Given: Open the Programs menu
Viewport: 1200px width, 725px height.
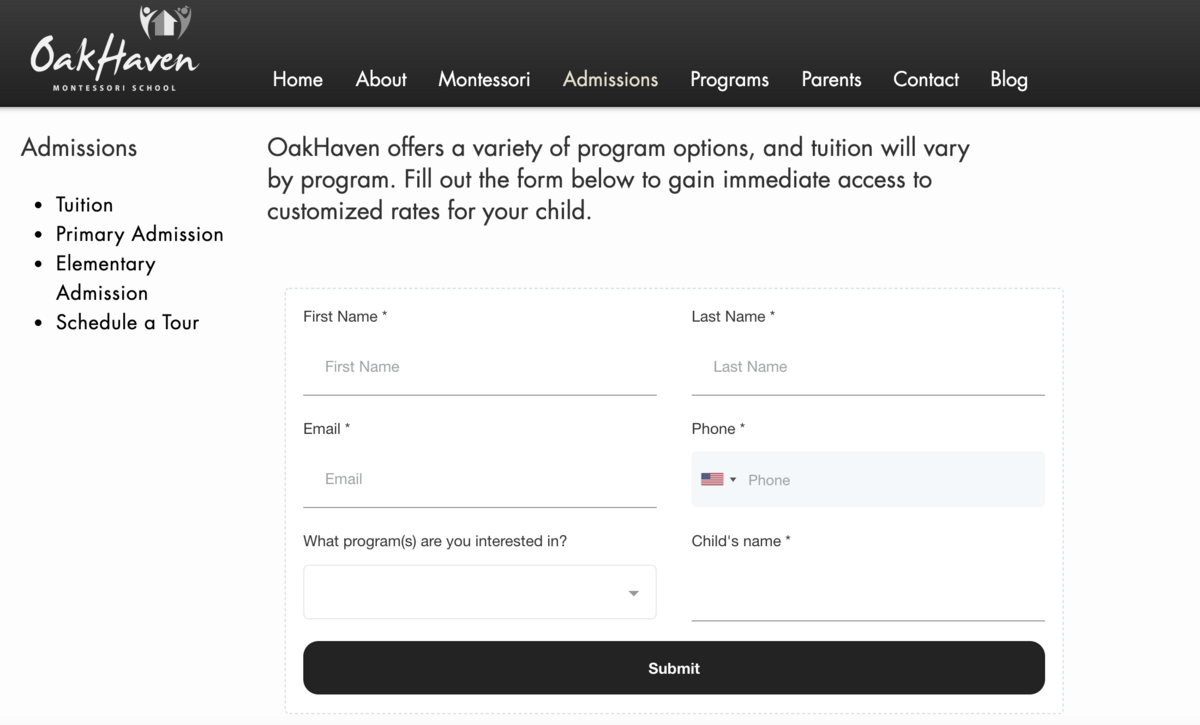Looking at the screenshot, I should coord(729,80).
